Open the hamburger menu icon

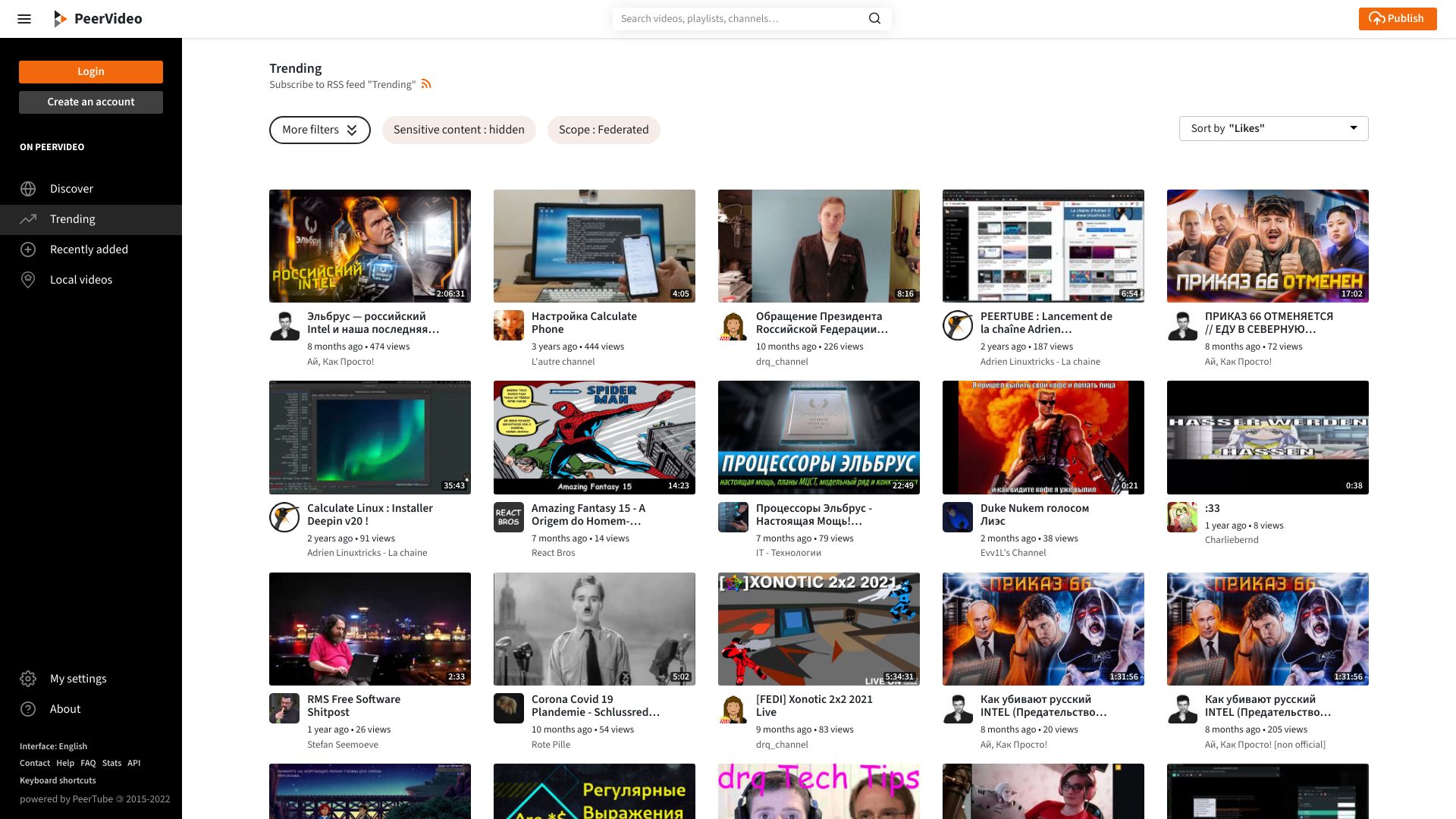coord(24,19)
